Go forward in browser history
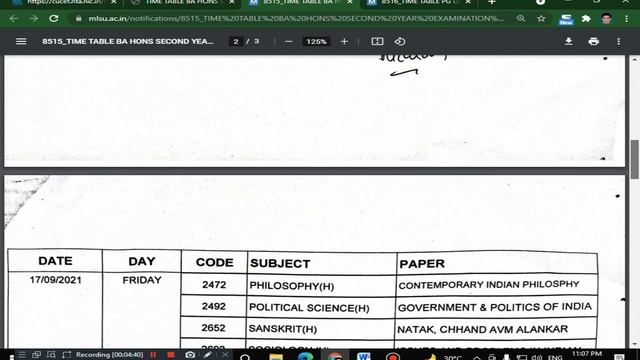The width and height of the screenshot is (640, 360). tap(33, 18)
